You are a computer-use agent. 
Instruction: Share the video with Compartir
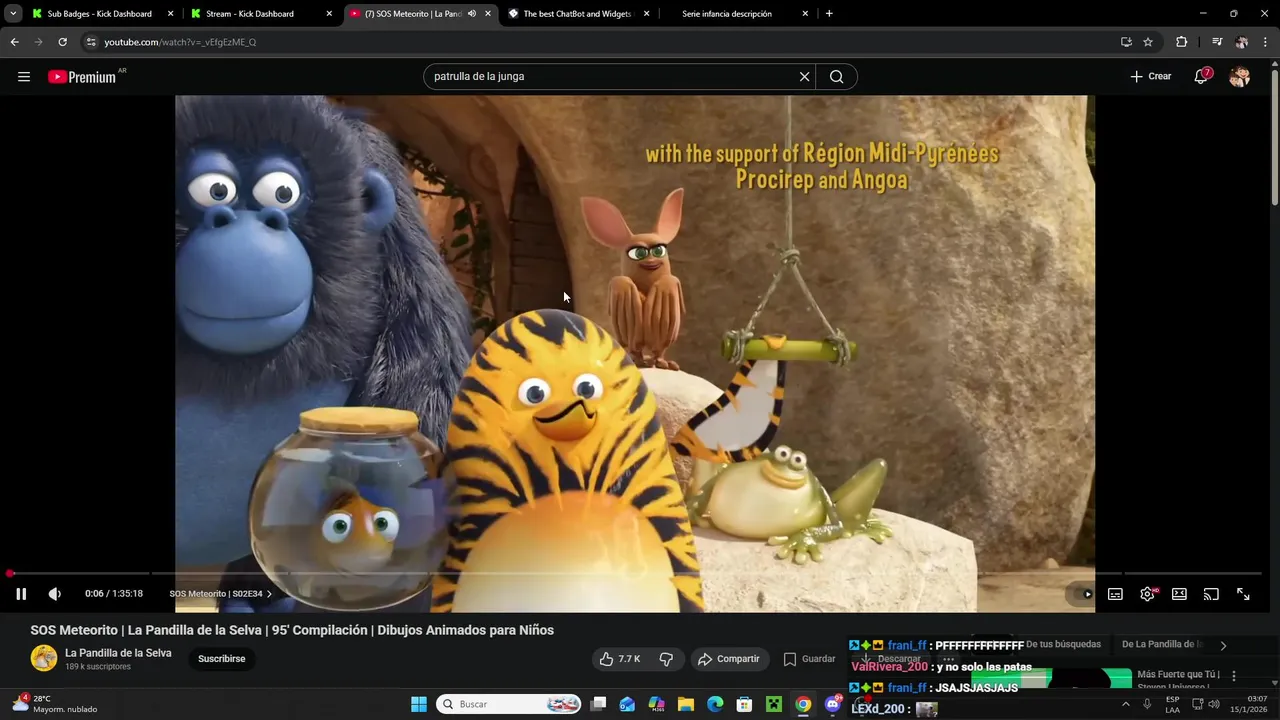(x=729, y=659)
